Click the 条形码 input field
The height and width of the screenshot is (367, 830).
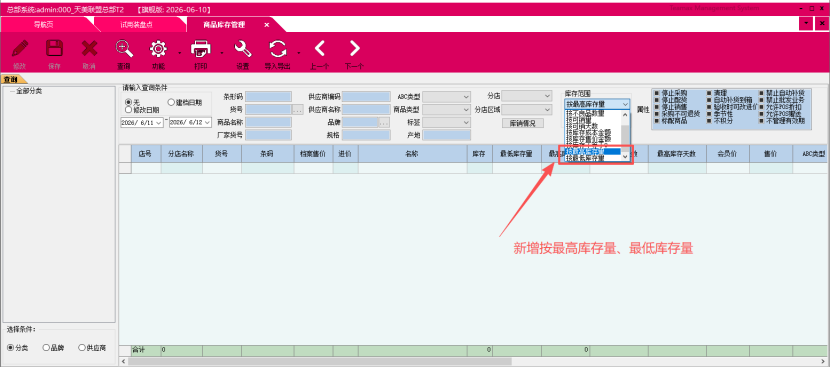268,96
